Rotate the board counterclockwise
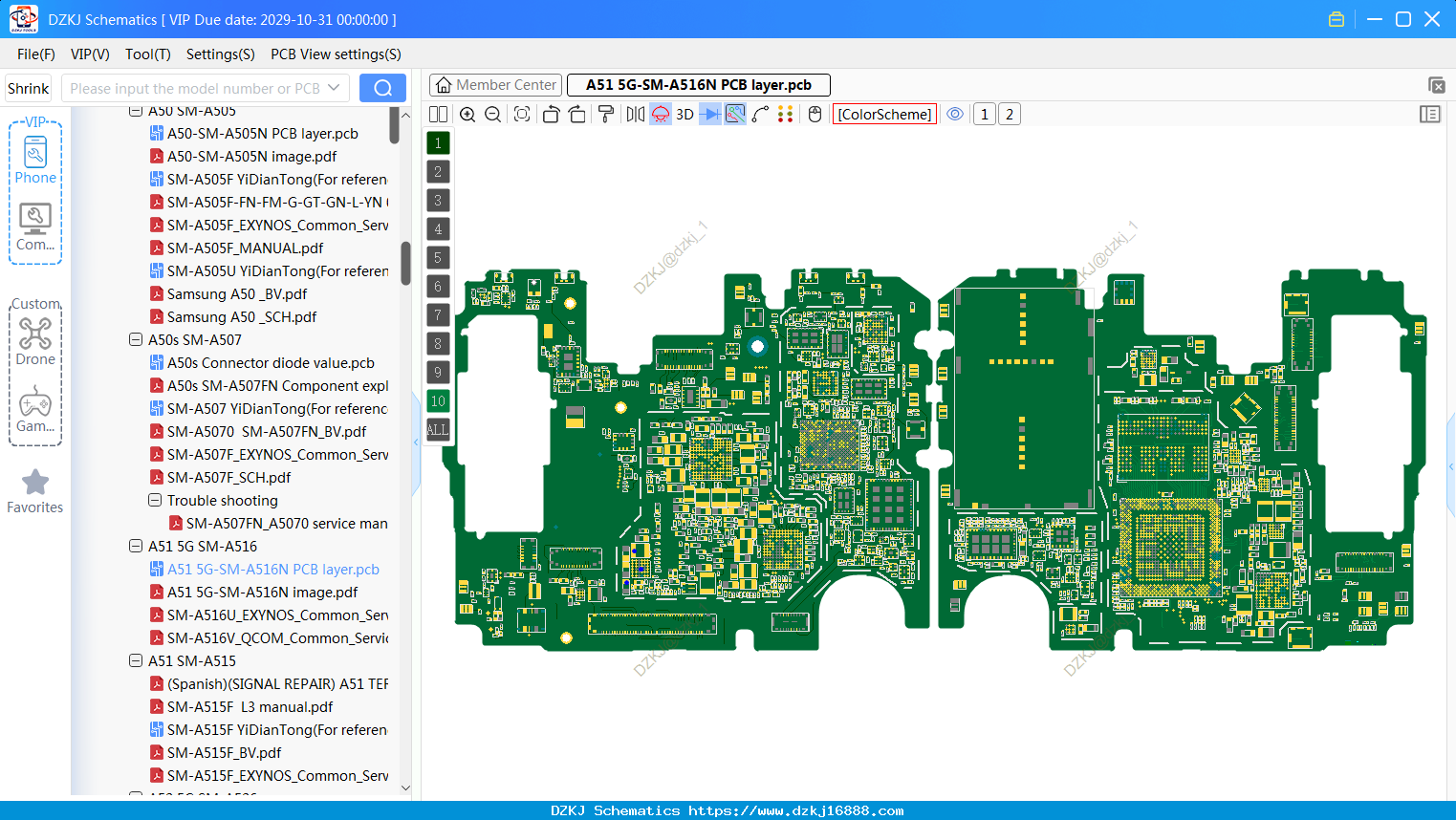Viewport: 1456px width, 820px height. pyautogui.click(x=551, y=115)
